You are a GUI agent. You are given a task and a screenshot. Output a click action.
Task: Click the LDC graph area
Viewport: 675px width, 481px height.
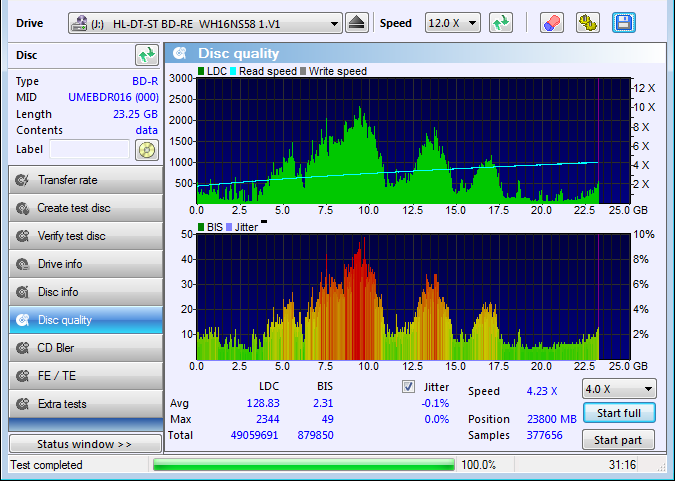point(413,141)
